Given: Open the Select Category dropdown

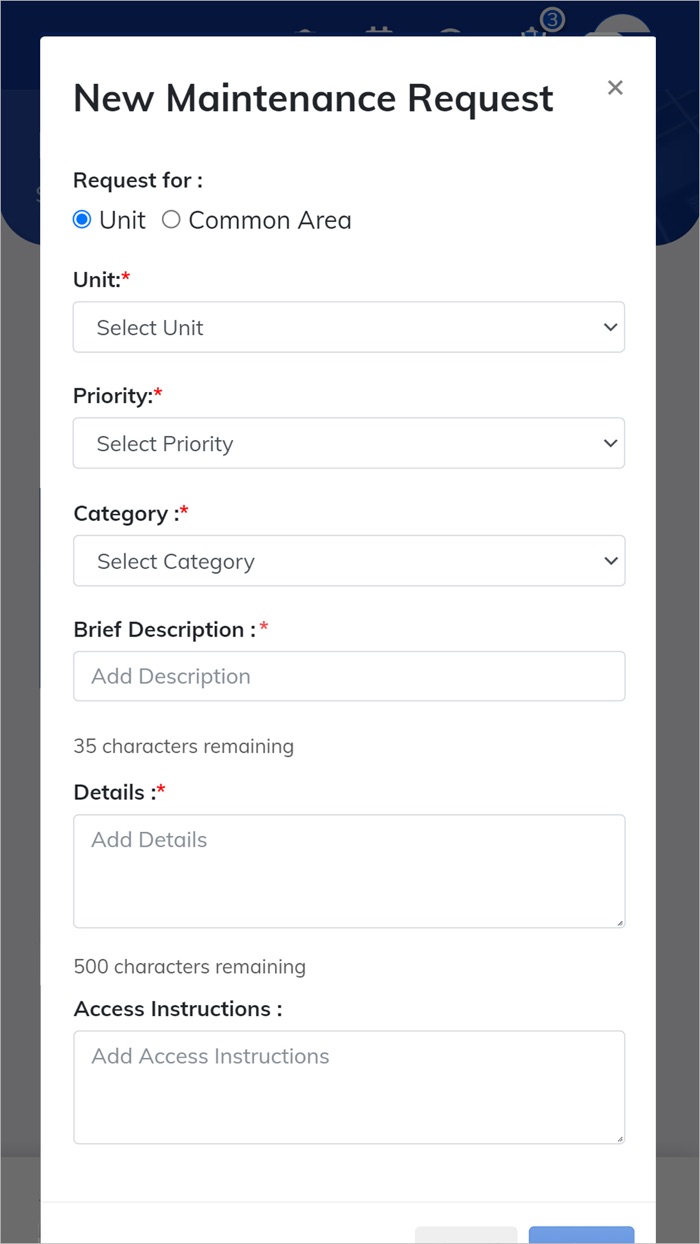Looking at the screenshot, I should pyautogui.click(x=348, y=561).
